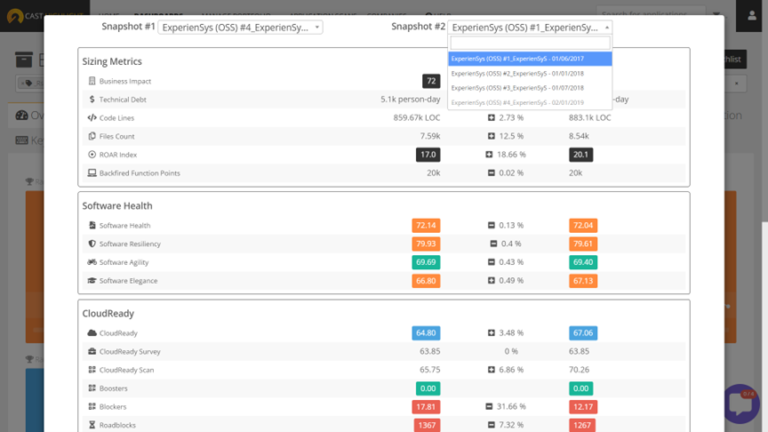Collapse the Snapshot #2 dropdown
This screenshot has width=768, height=432.
tap(530, 28)
